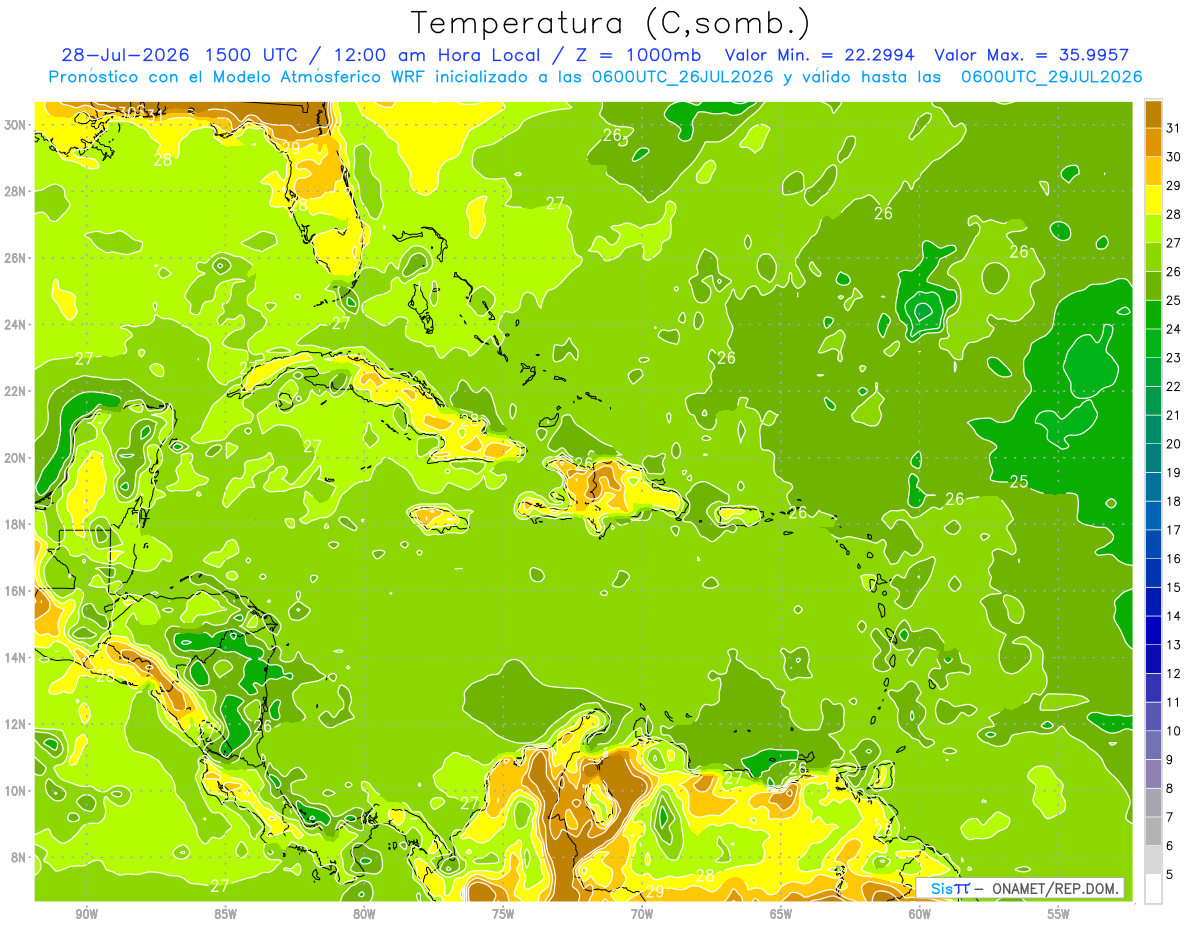This screenshot has height=927, width=1200.
Task: Click the color scale label "13"
Action: pyautogui.click(x=1174, y=645)
